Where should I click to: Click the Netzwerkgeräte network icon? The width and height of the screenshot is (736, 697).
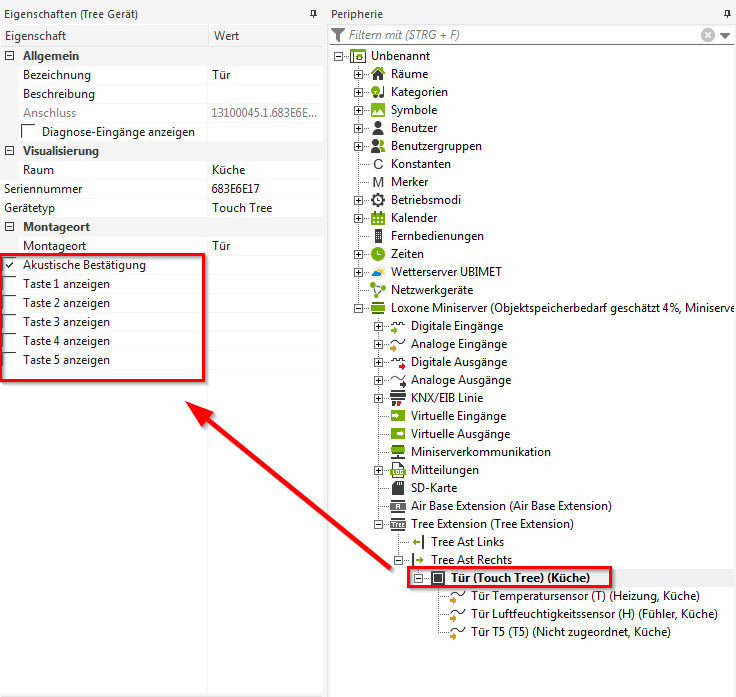[378, 290]
